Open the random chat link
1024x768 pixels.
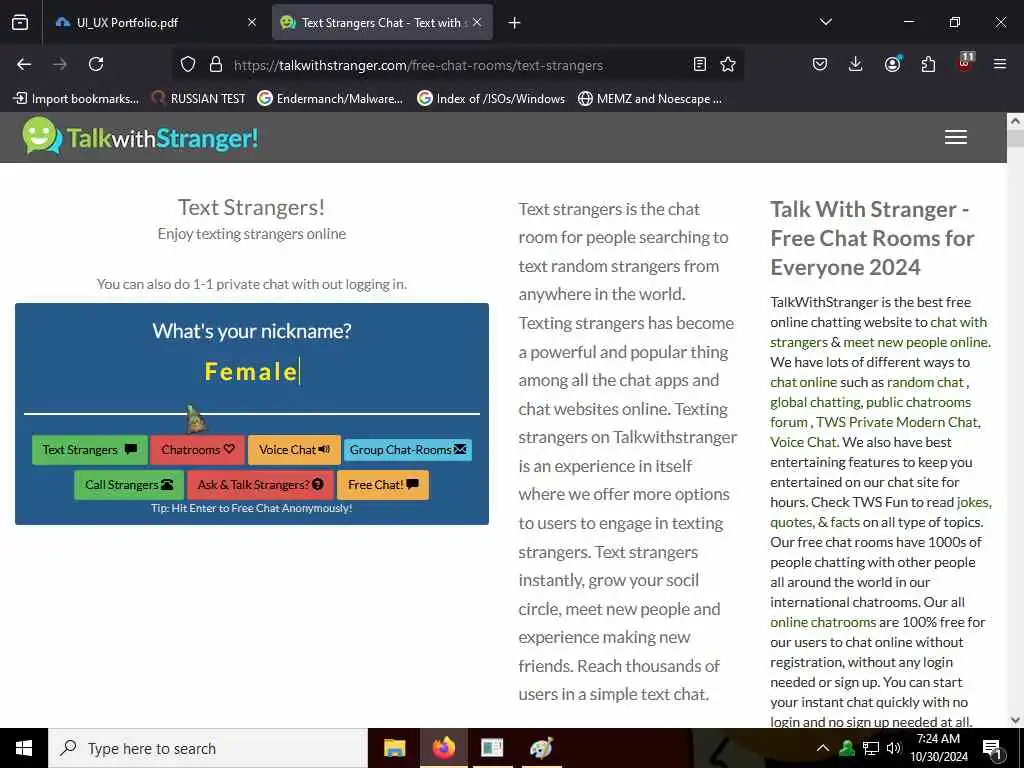coord(925,382)
